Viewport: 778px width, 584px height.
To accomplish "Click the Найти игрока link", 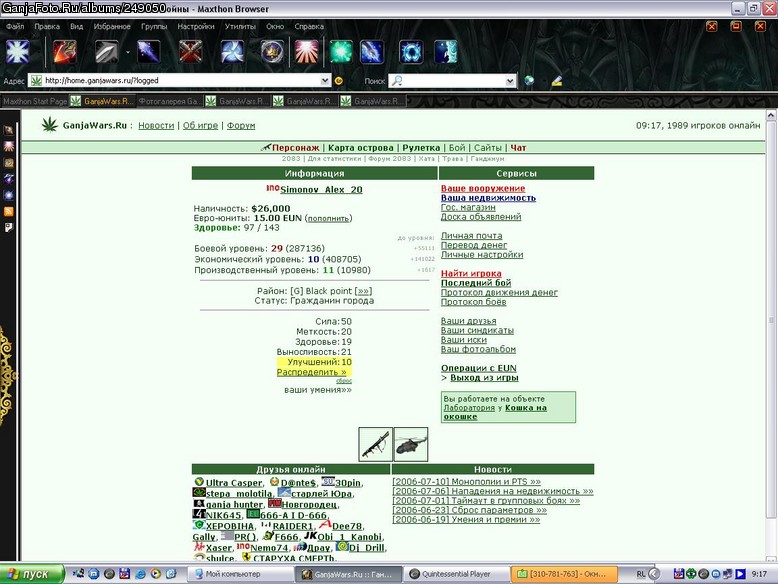I will pyautogui.click(x=471, y=273).
